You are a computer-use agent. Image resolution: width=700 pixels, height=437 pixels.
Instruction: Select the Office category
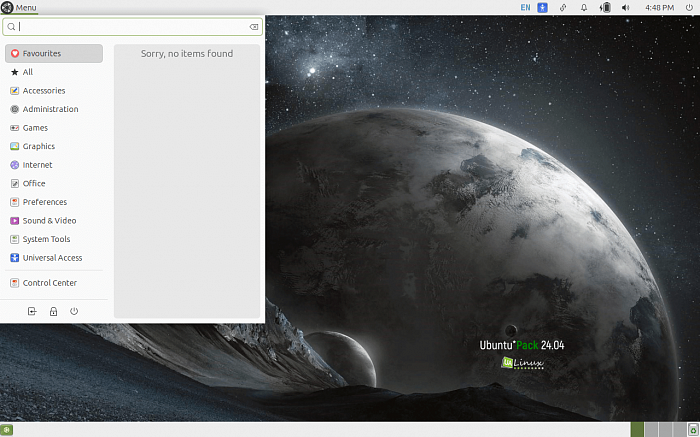54,183
